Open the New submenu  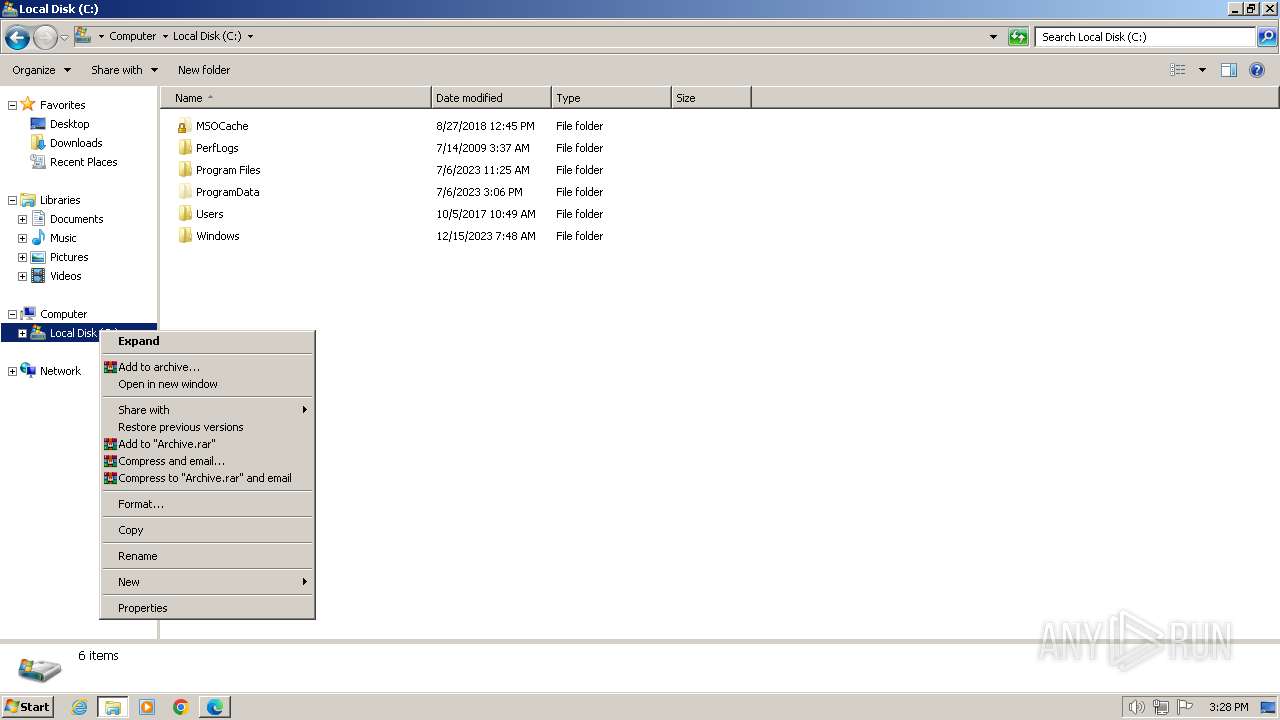[x=207, y=582]
